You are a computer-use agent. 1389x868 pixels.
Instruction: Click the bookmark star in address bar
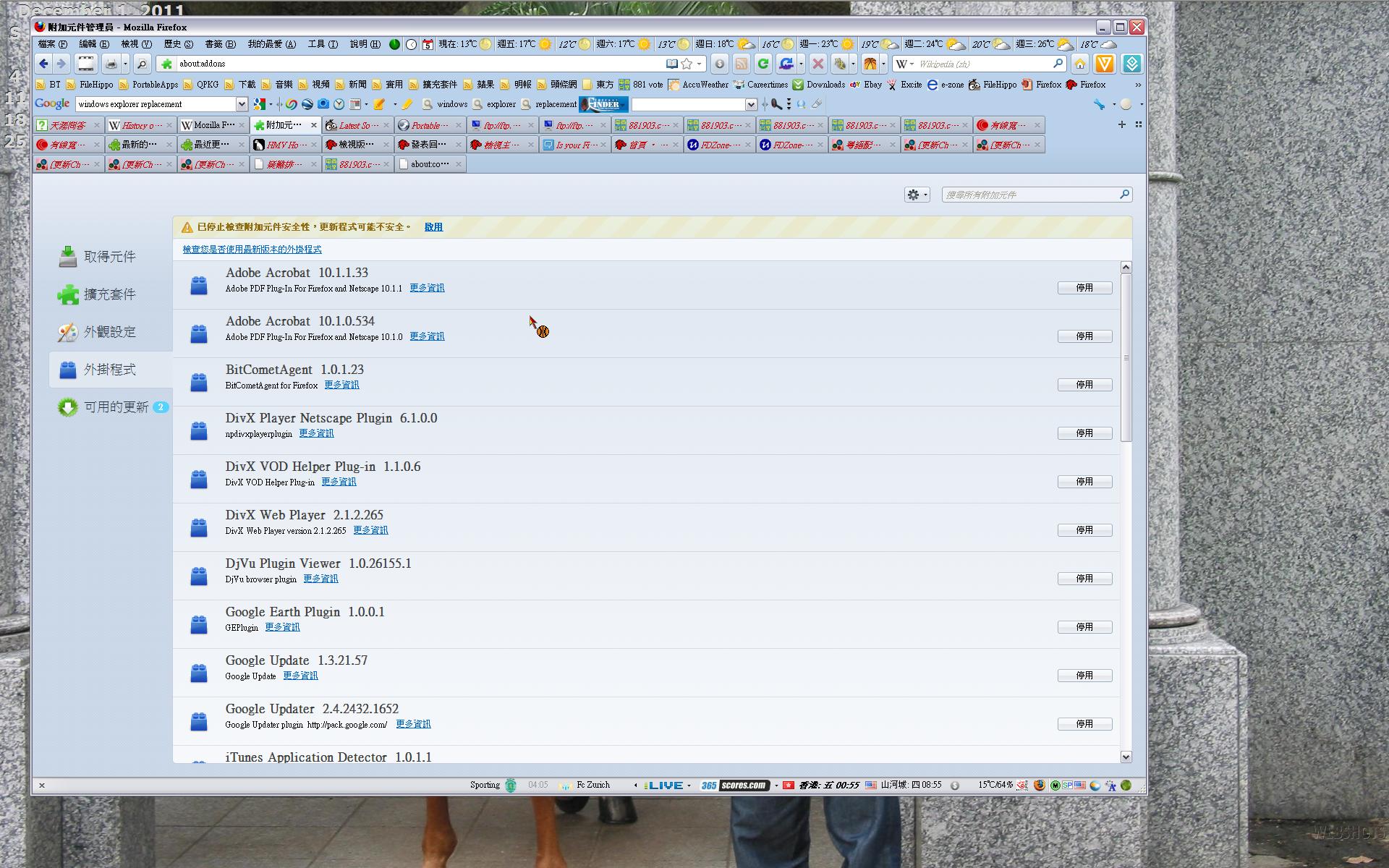pyautogui.click(x=687, y=64)
